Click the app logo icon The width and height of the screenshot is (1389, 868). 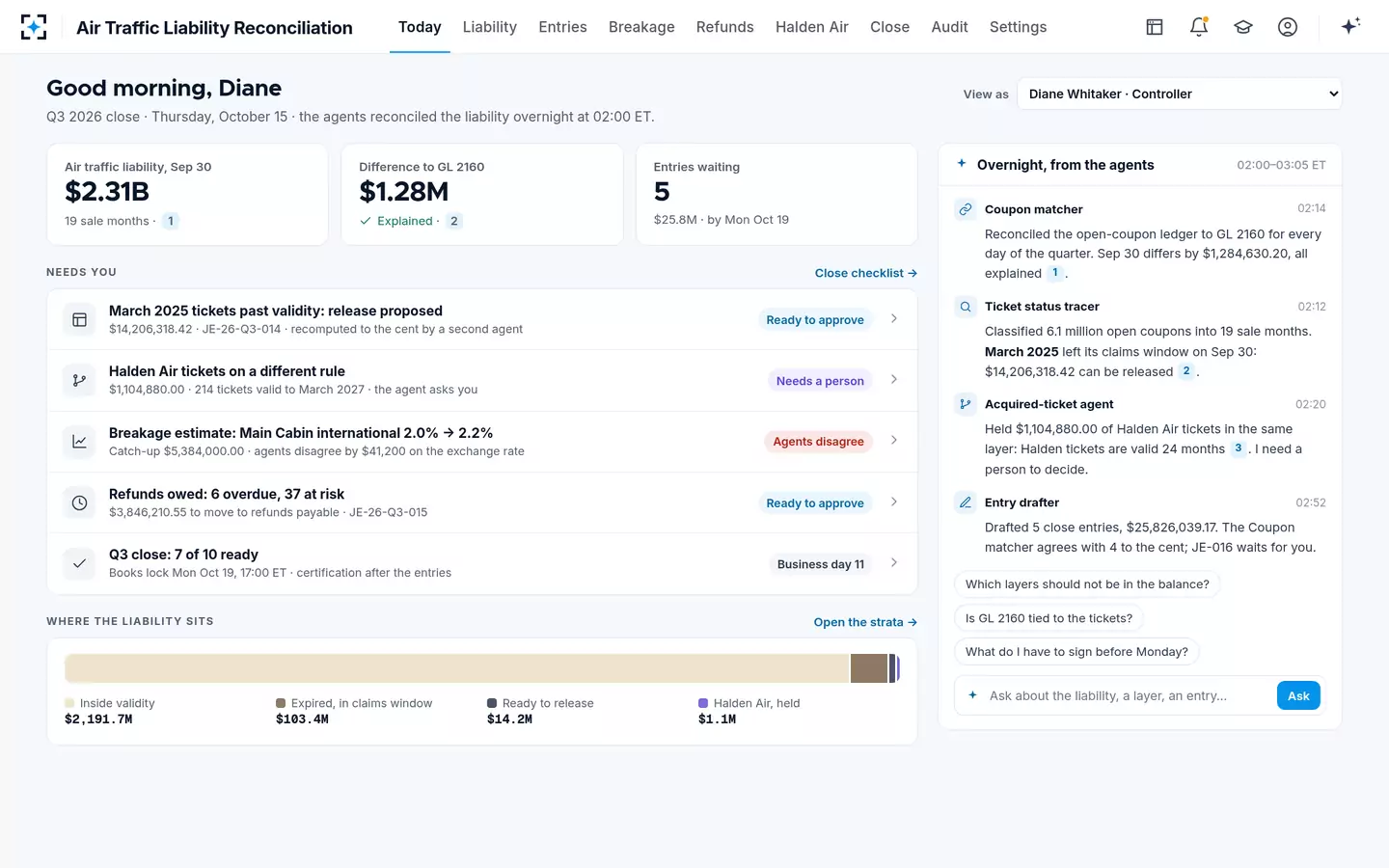(x=34, y=27)
